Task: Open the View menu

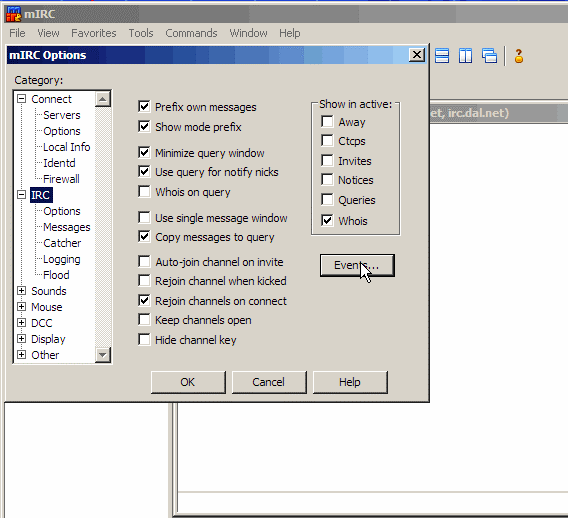Action: 48,33
